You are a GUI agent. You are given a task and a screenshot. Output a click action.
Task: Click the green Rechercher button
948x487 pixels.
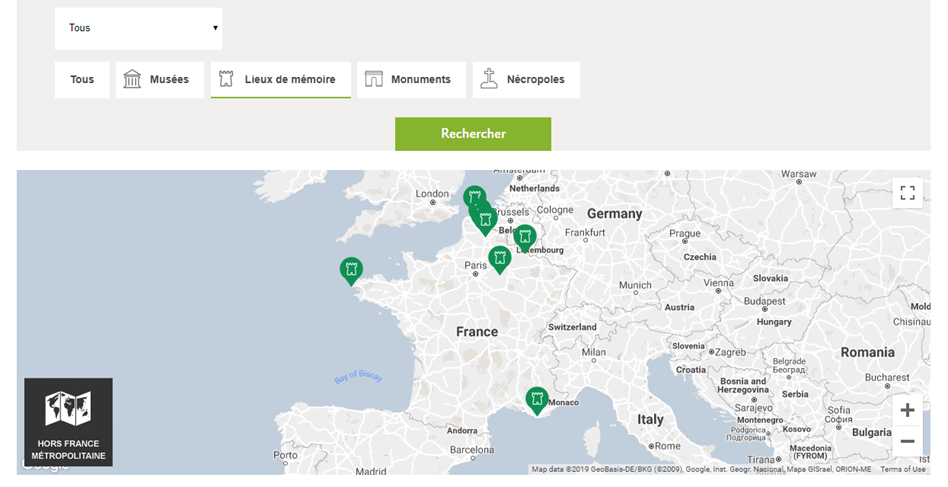pos(473,134)
